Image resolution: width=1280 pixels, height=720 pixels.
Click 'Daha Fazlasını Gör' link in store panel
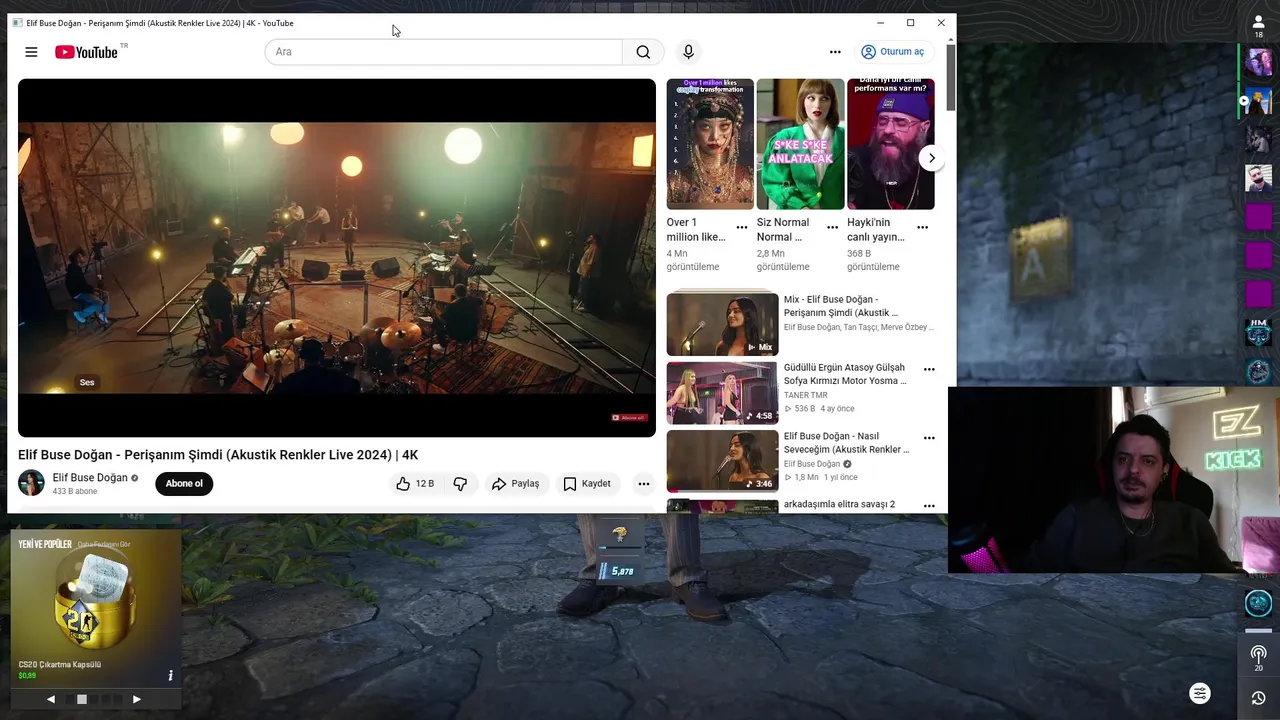104,544
